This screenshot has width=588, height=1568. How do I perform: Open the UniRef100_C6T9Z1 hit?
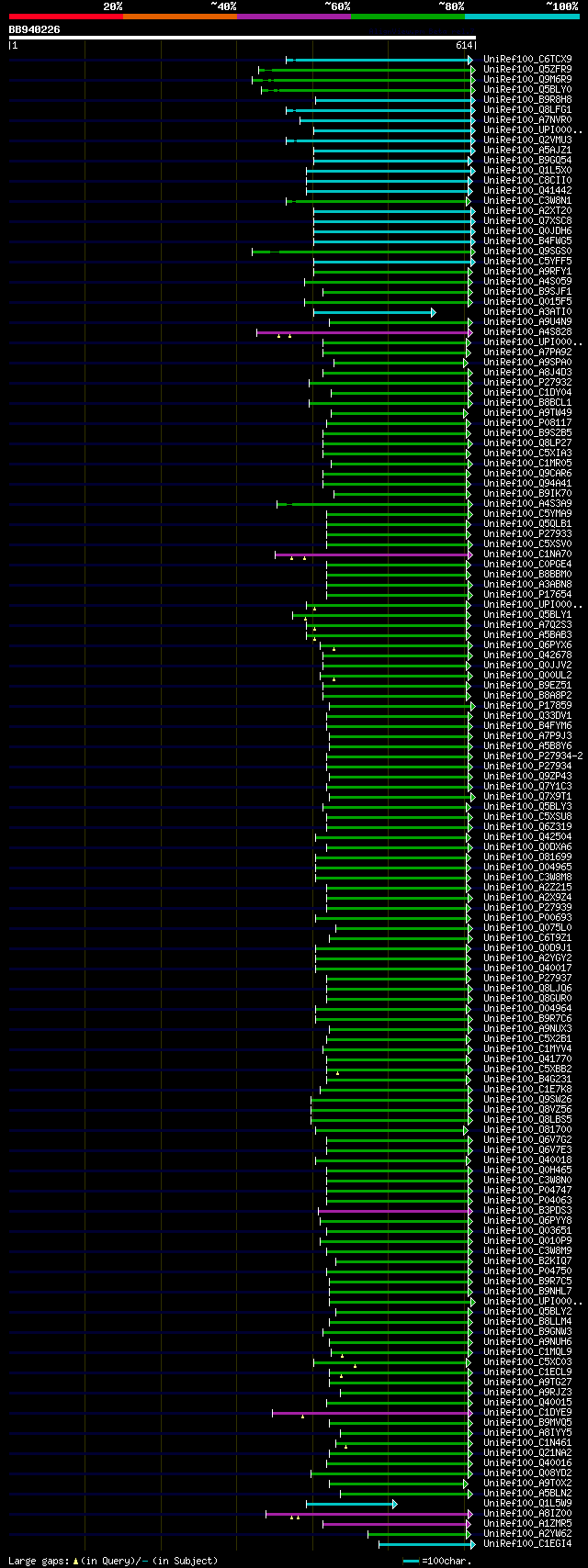527,938
